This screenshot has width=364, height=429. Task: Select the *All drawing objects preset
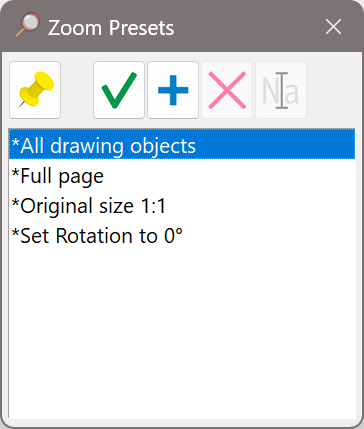coord(182,144)
